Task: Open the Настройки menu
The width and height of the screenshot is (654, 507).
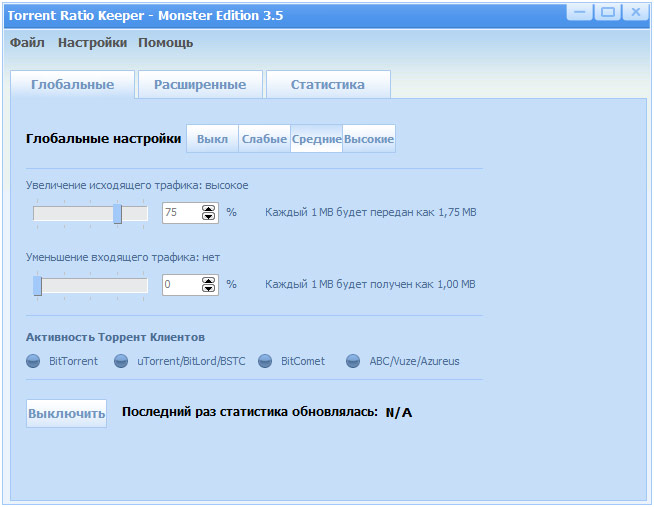Action: (92, 43)
